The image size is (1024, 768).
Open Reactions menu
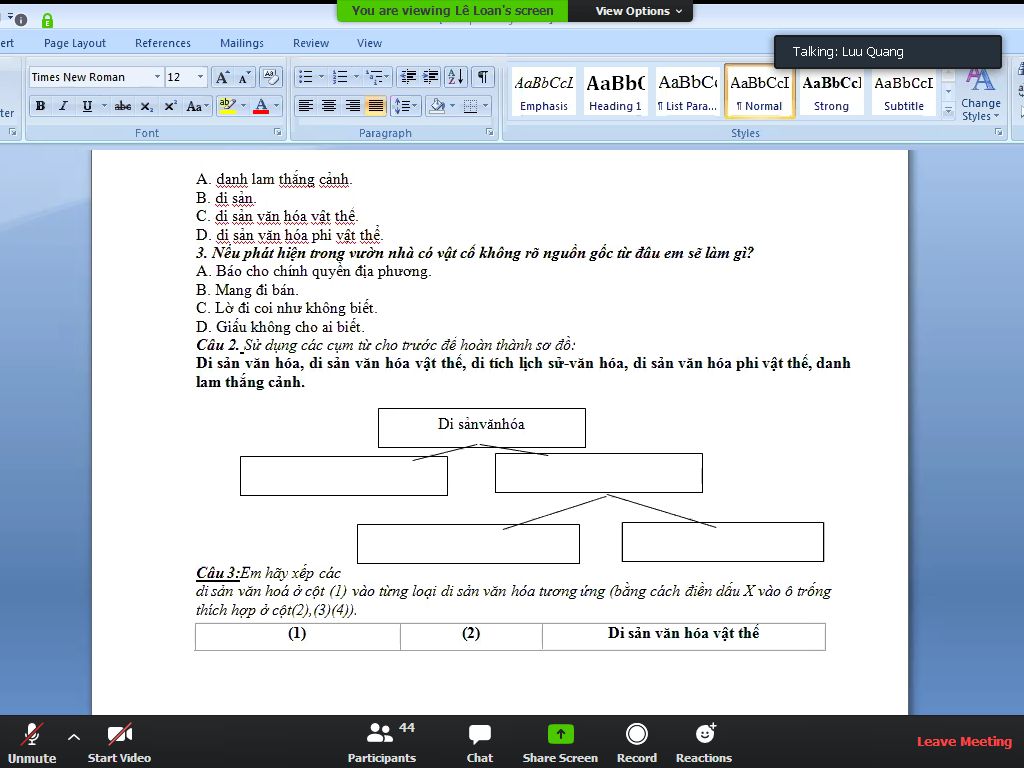pyautogui.click(x=704, y=743)
